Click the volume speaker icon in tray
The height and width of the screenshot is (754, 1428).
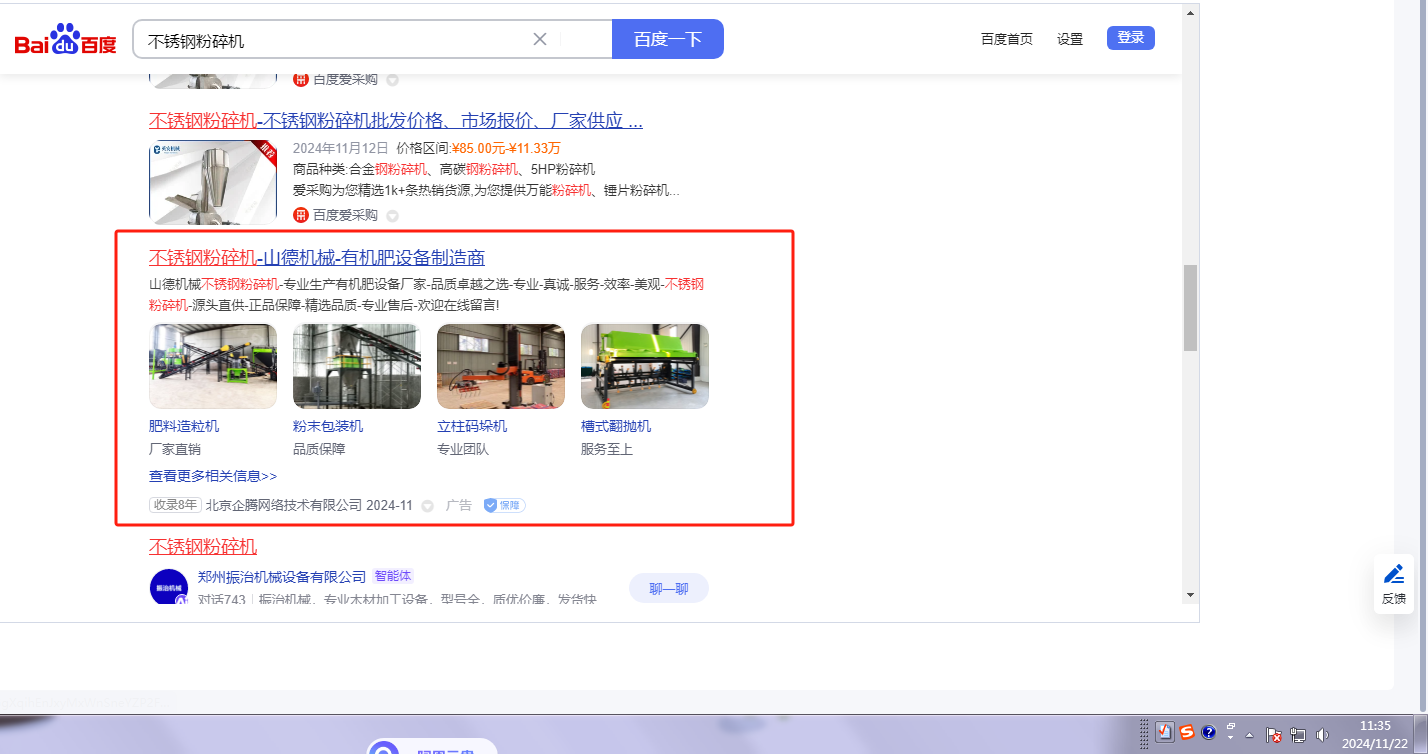point(1323,735)
